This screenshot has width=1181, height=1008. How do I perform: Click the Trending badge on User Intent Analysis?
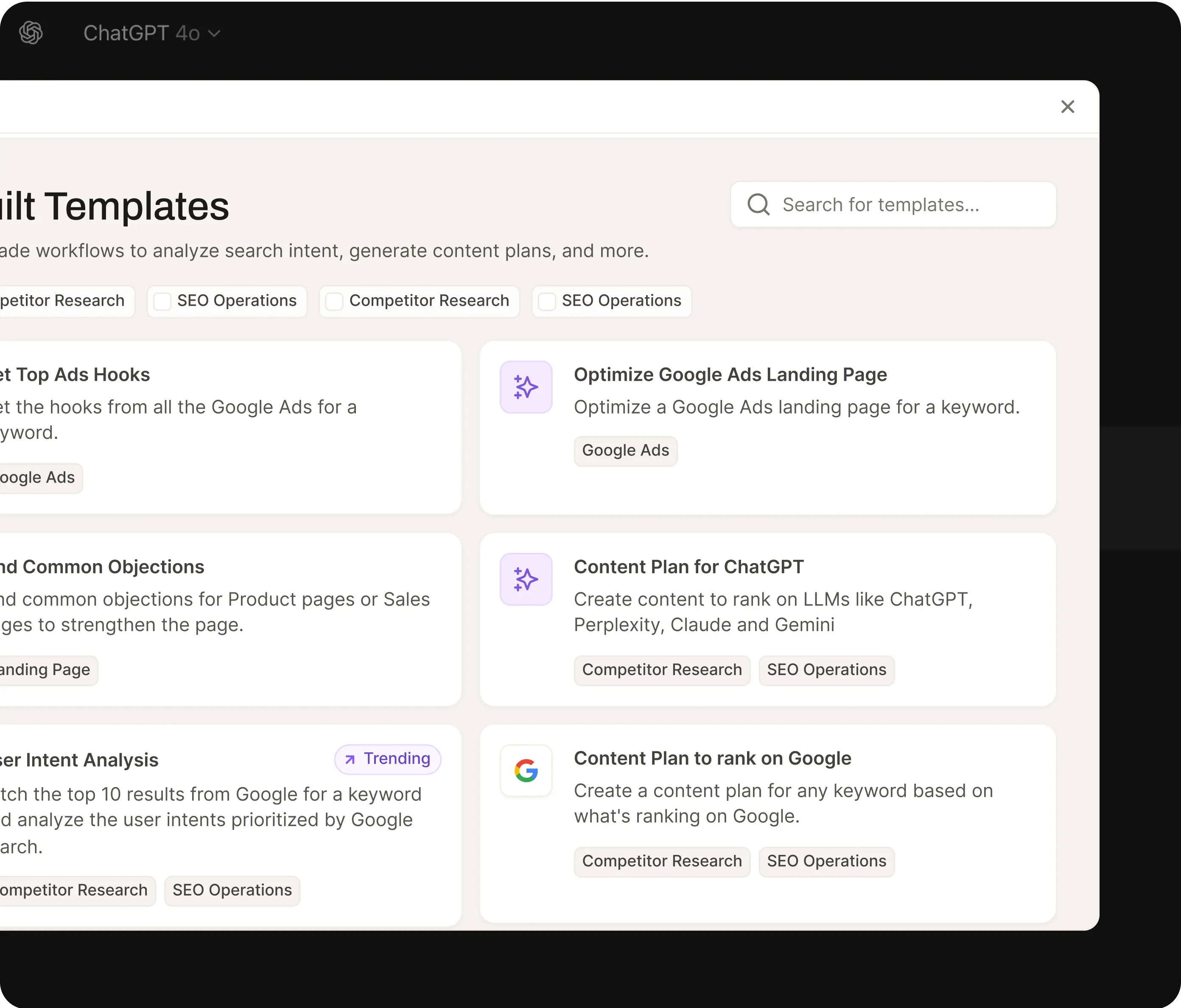pyautogui.click(x=388, y=759)
